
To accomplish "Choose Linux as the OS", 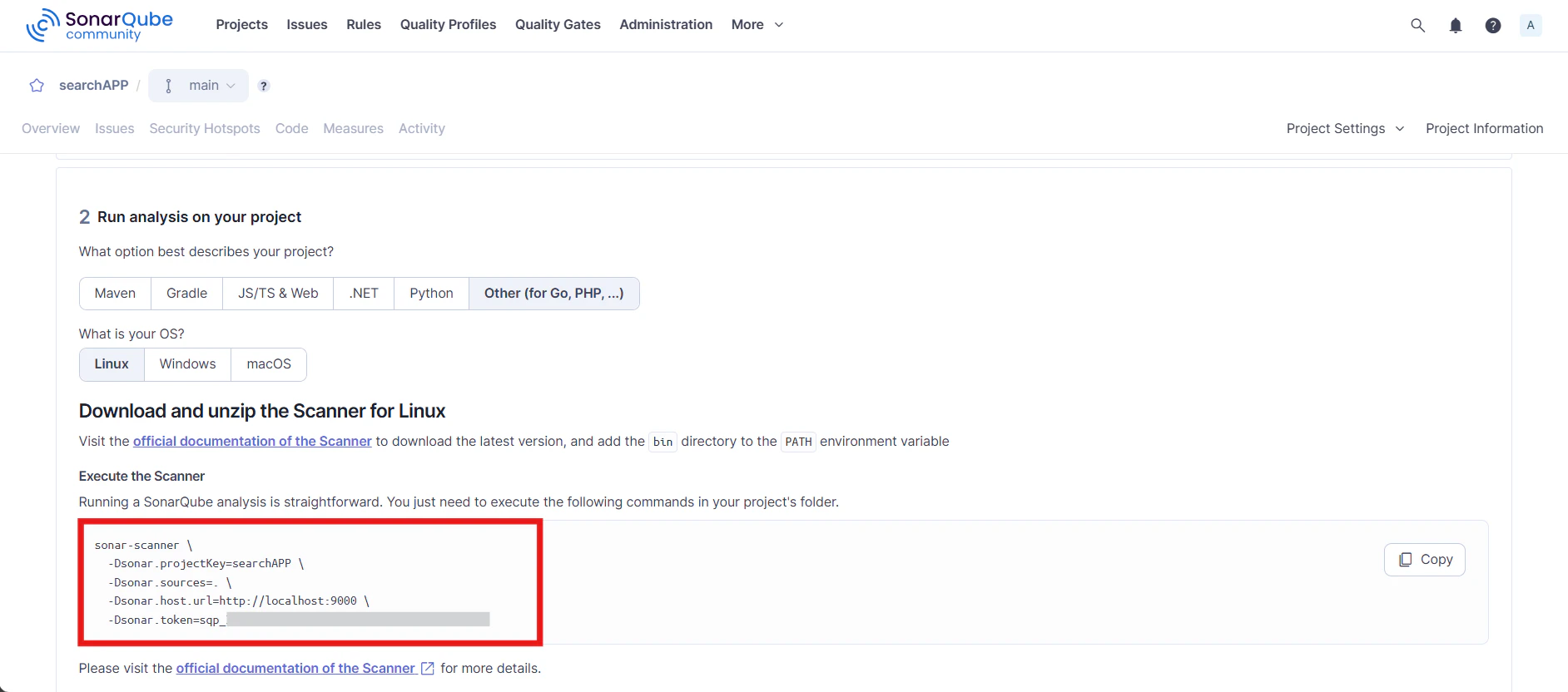I will click(x=112, y=364).
